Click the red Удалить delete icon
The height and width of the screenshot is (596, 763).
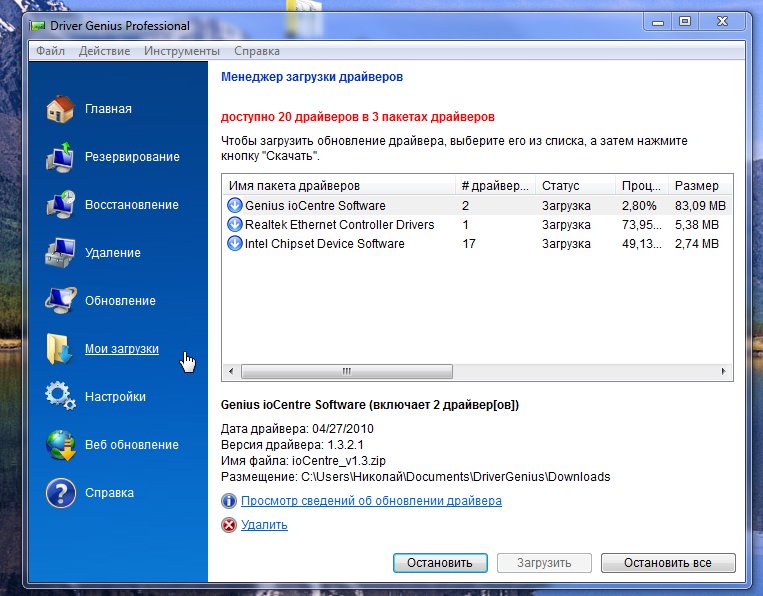[229, 525]
